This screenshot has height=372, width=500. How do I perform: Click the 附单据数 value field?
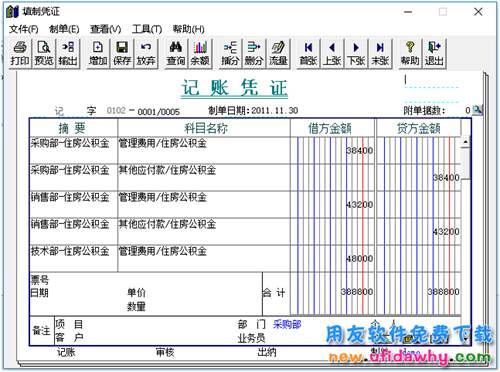pyautogui.click(x=468, y=110)
